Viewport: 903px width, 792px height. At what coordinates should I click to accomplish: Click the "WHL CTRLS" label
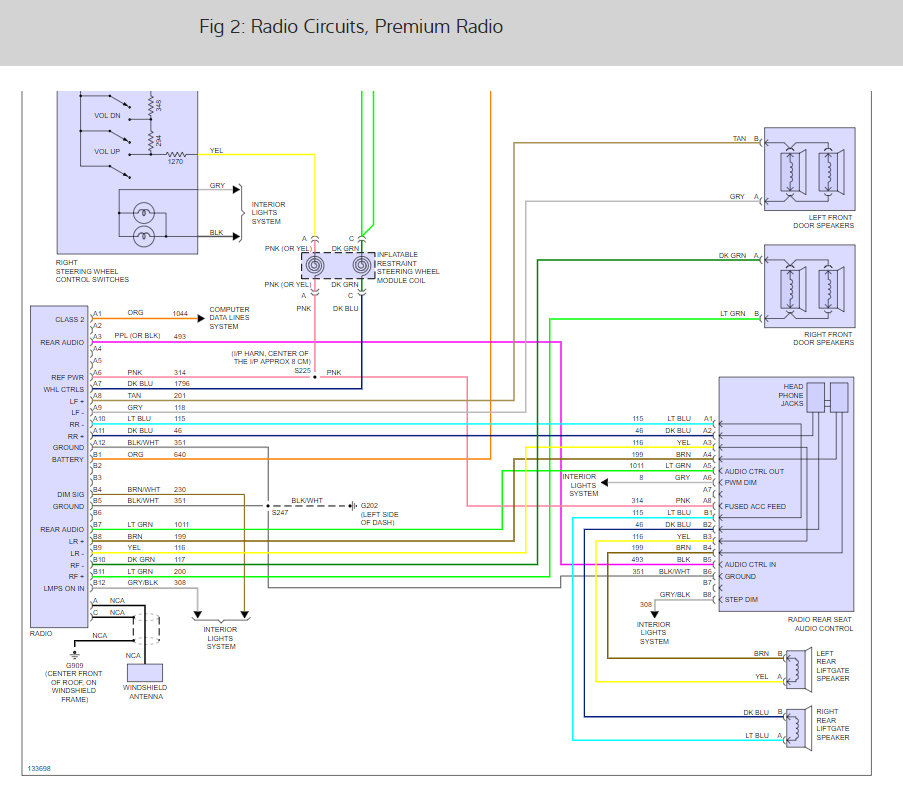[x=63, y=389]
